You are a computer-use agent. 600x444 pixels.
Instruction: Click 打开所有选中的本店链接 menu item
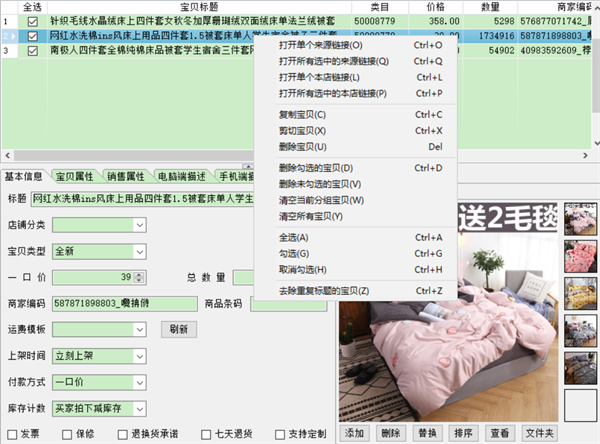click(x=355, y=93)
